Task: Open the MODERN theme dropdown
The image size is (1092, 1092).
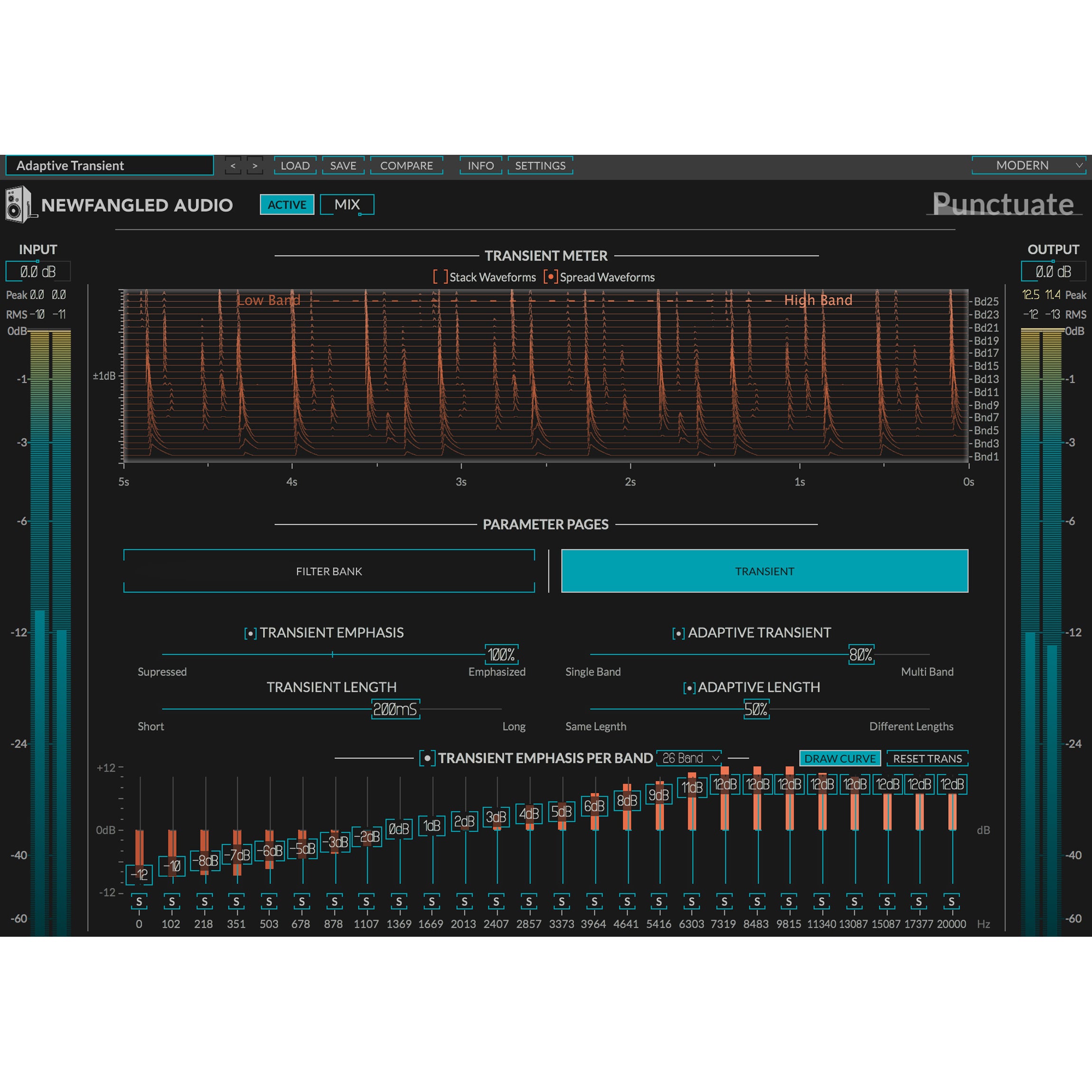Action: [x=1029, y=166]
